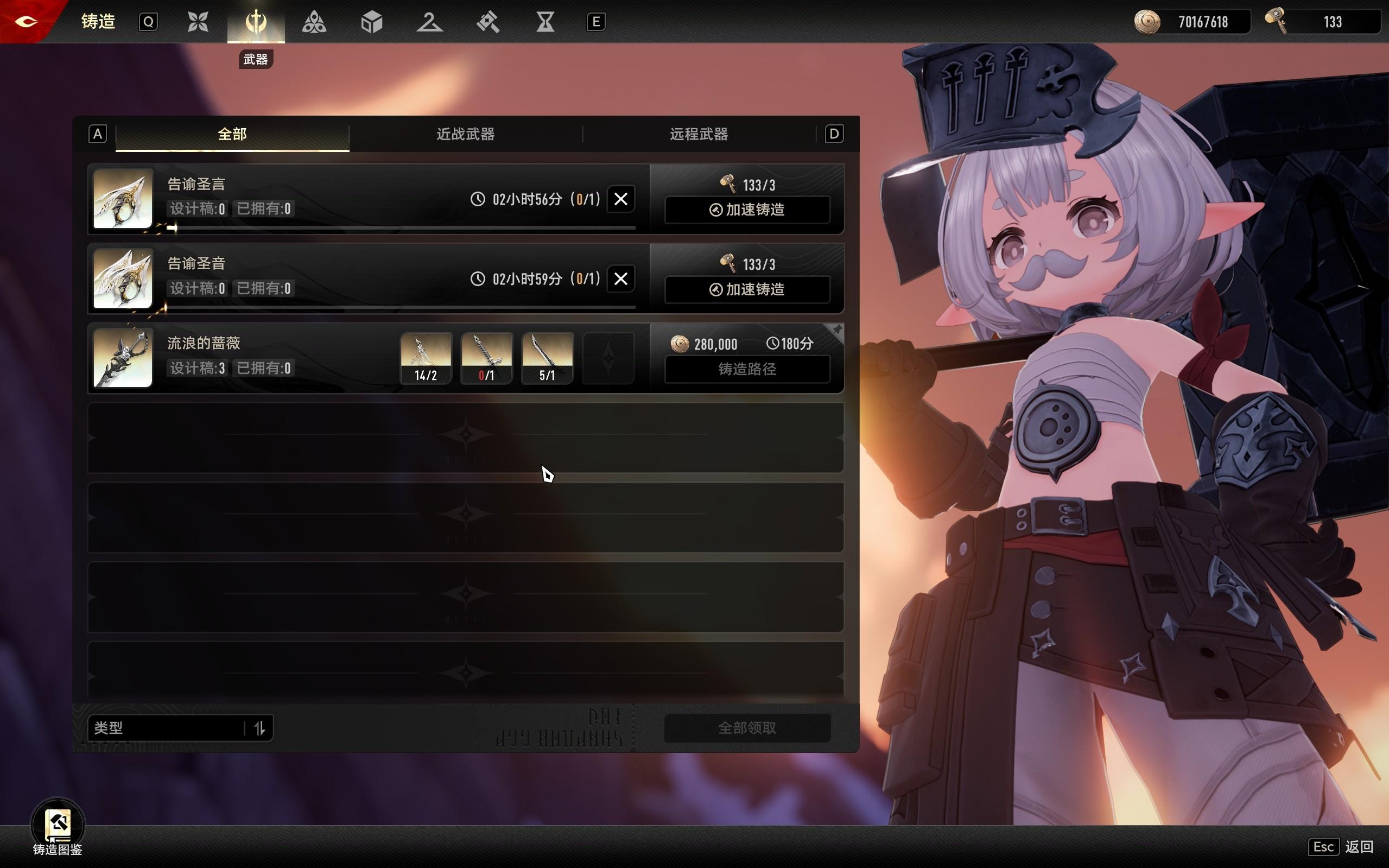Click 加速铸造 for 告谕圣言
This screenshot has height=868, width=1389.
747,210
